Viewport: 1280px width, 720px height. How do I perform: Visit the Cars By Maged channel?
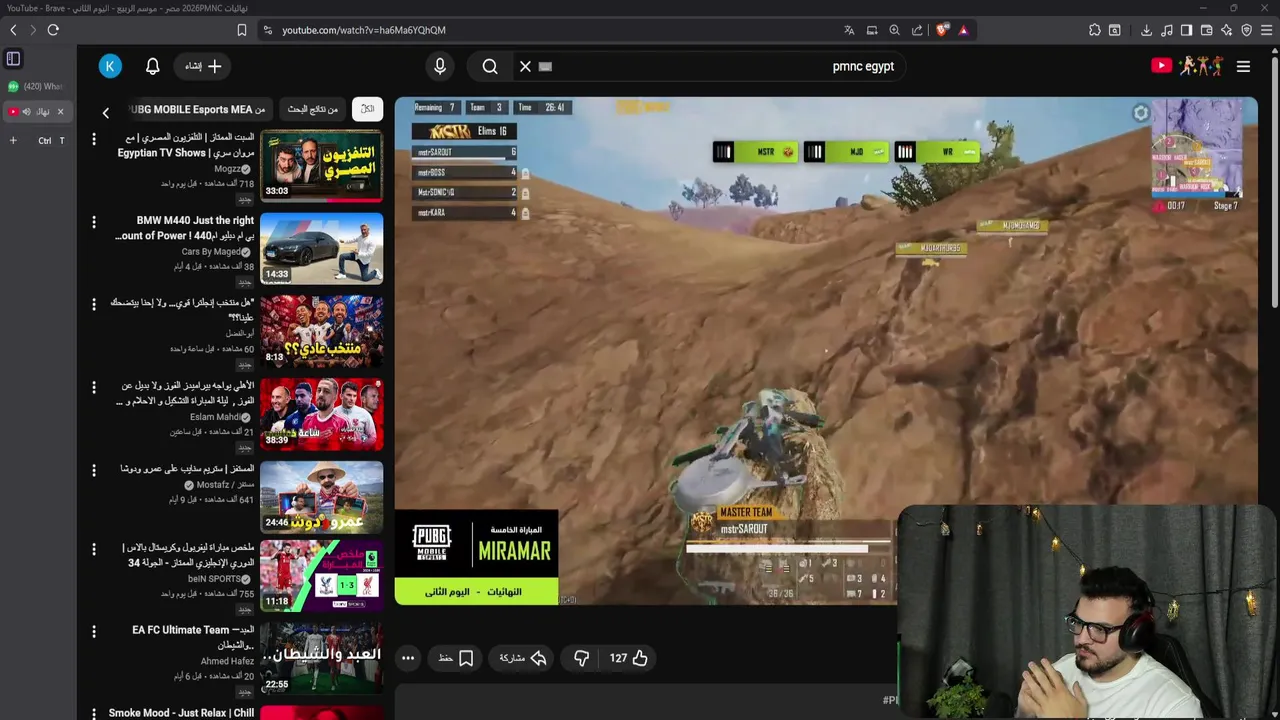coord(211,252)
